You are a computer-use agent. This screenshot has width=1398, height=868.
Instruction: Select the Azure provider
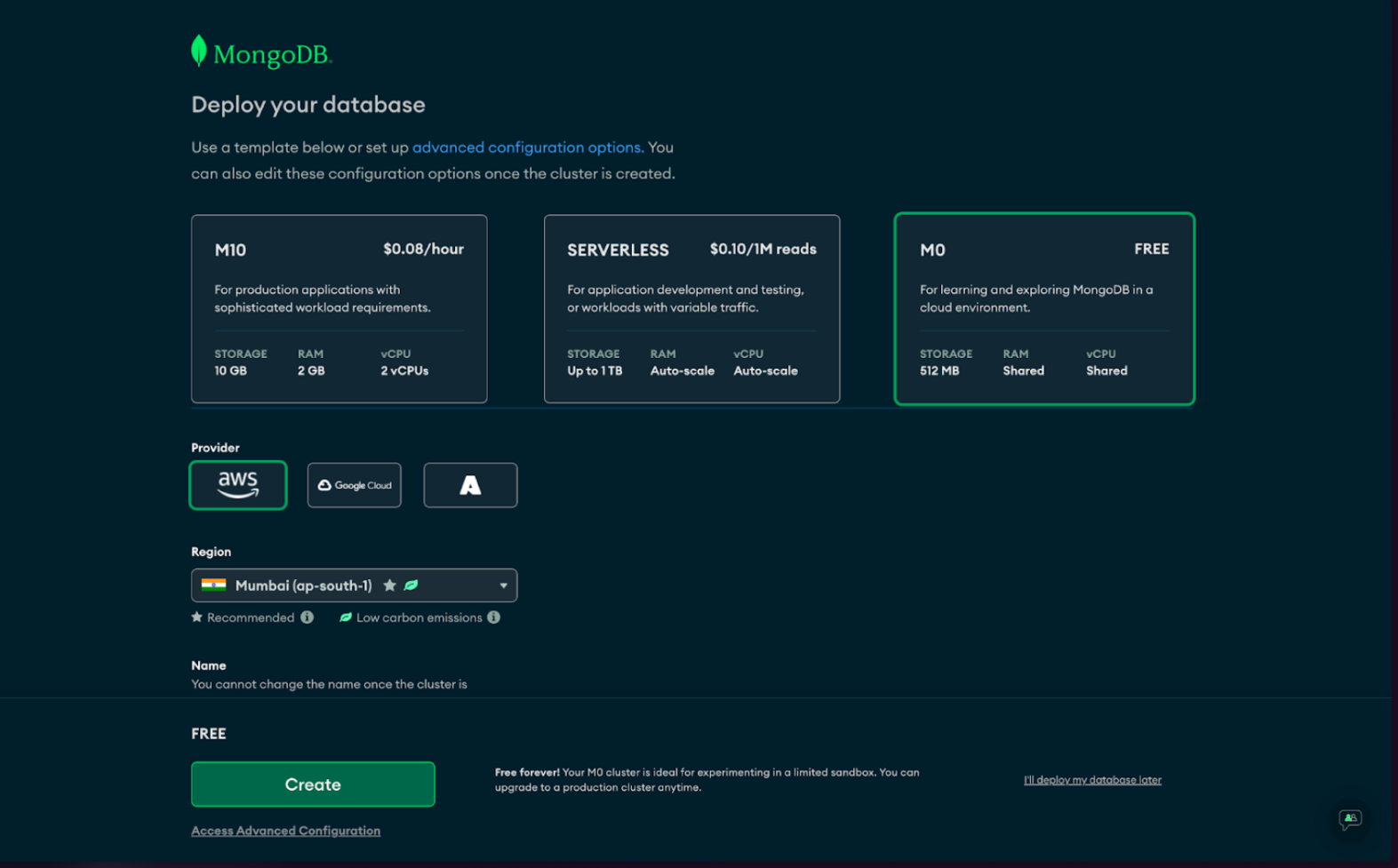pos(470,485)
